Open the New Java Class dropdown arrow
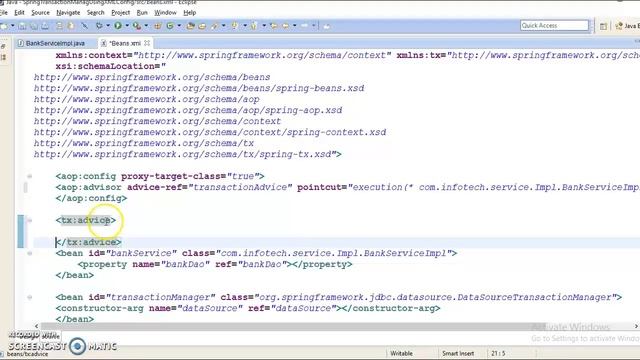The width and height of the screenshot is (640, 360). (x=179, y=26)
